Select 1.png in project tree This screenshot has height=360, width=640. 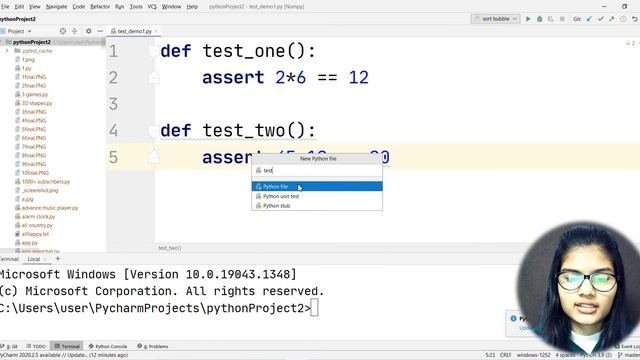28,60
